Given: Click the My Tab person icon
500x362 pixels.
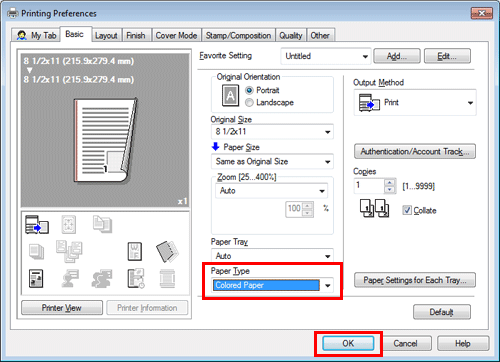Looking at the screenshot, I should point(22,35).
